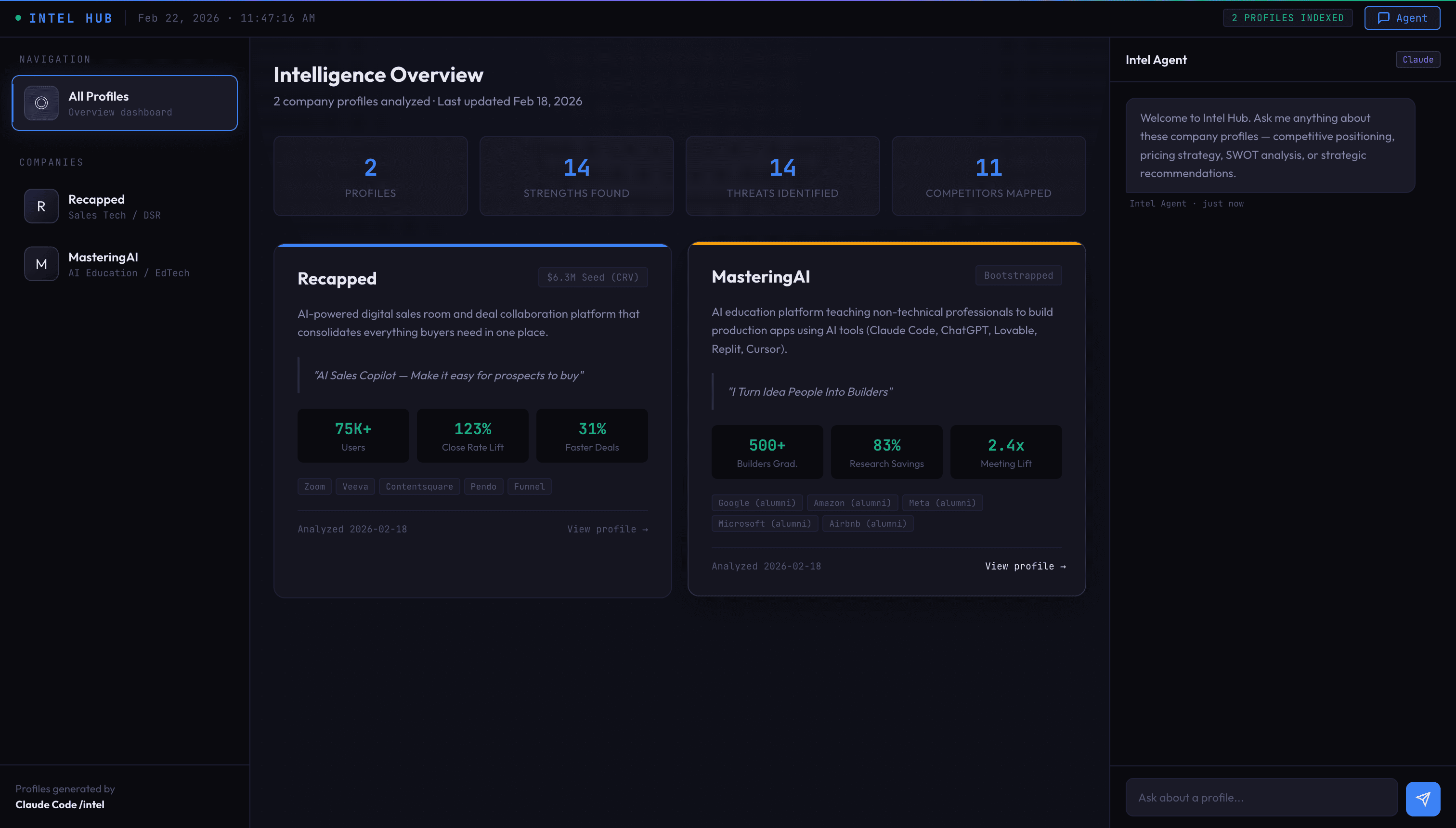1456x828 pixels.
Task: Focus the Ask about a profile input
Action: click(1261, 798)
